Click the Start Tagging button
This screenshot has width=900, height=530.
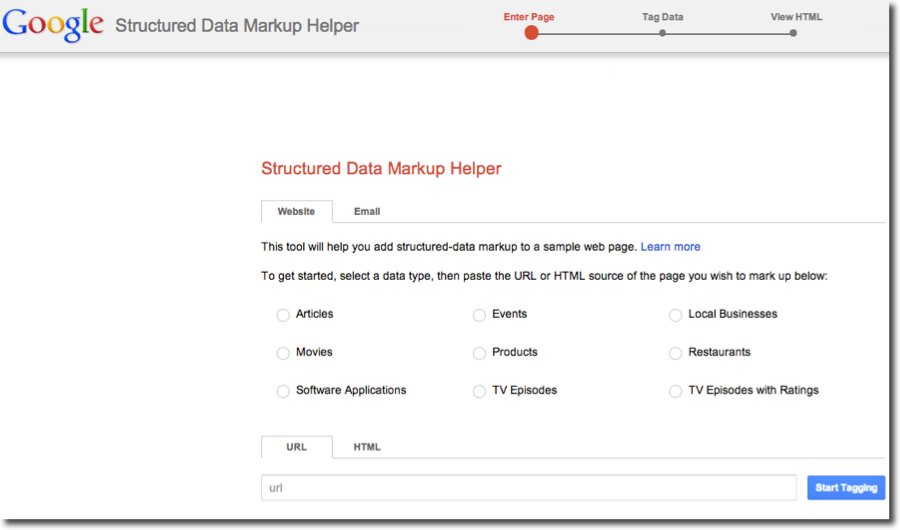(846, 488)
